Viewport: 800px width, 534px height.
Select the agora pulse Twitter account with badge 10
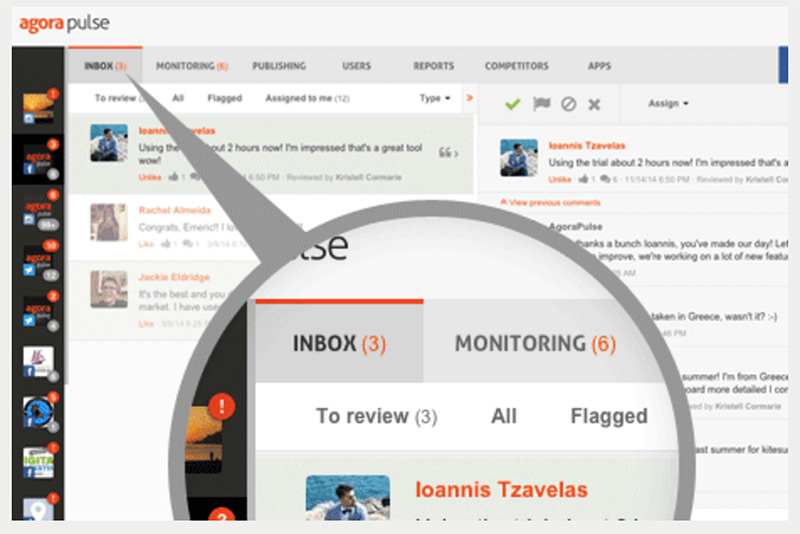(x=39, y=261)
